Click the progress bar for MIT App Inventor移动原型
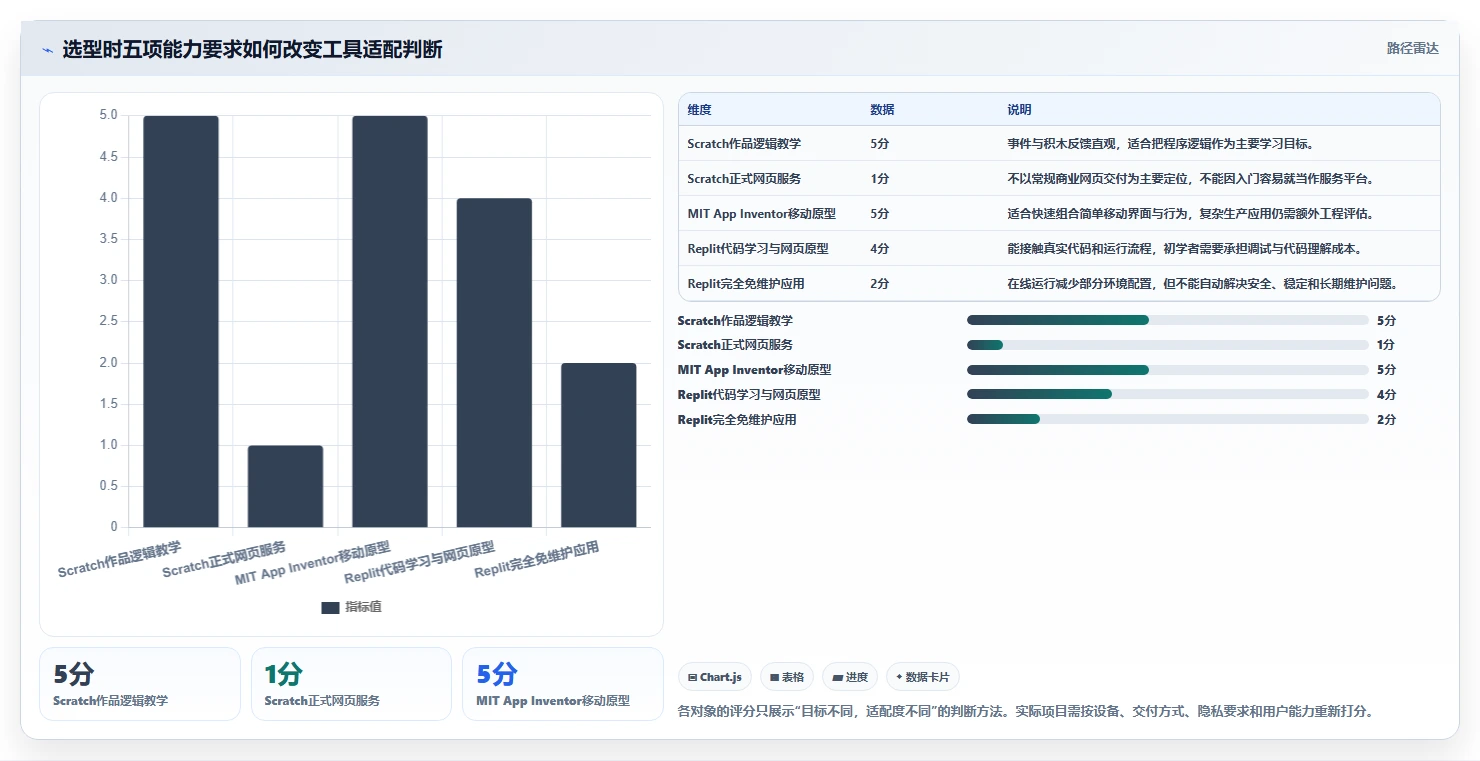1480x761 pixels. coord(1167,370)
